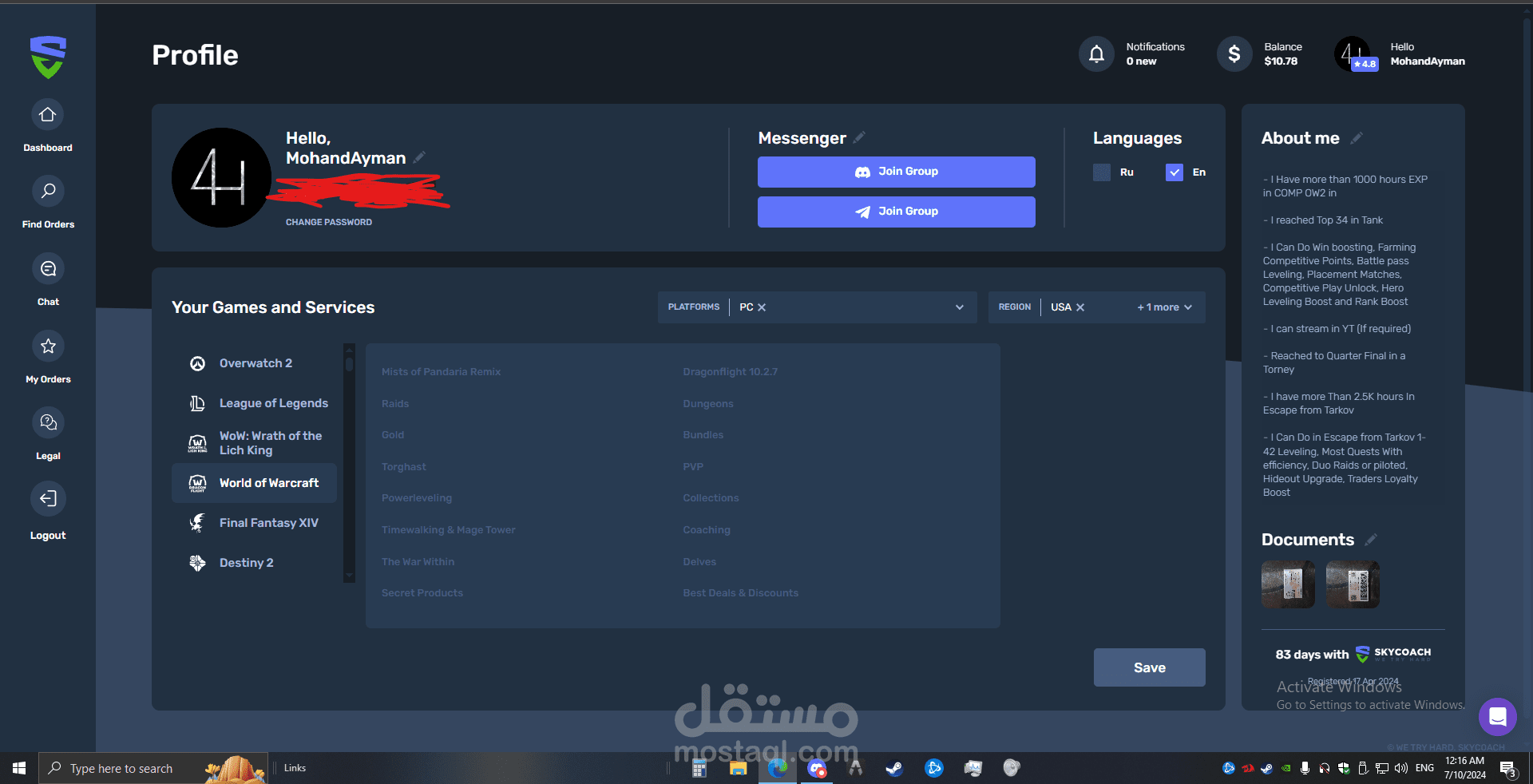Click the Balance dollar icon
The image size is (1533, 784).
tap(1234, 54)
